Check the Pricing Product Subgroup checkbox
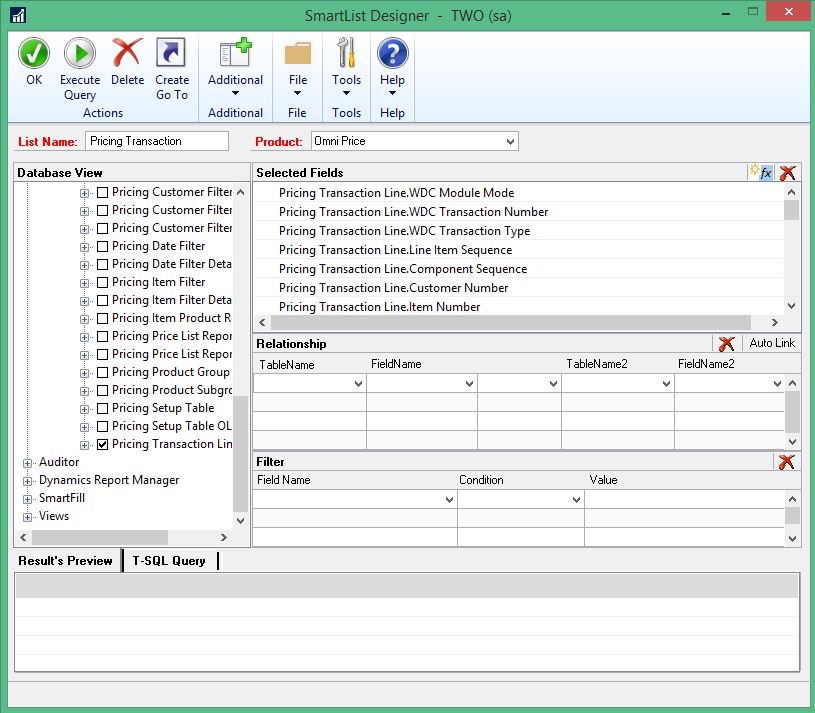 coord(102,390)
